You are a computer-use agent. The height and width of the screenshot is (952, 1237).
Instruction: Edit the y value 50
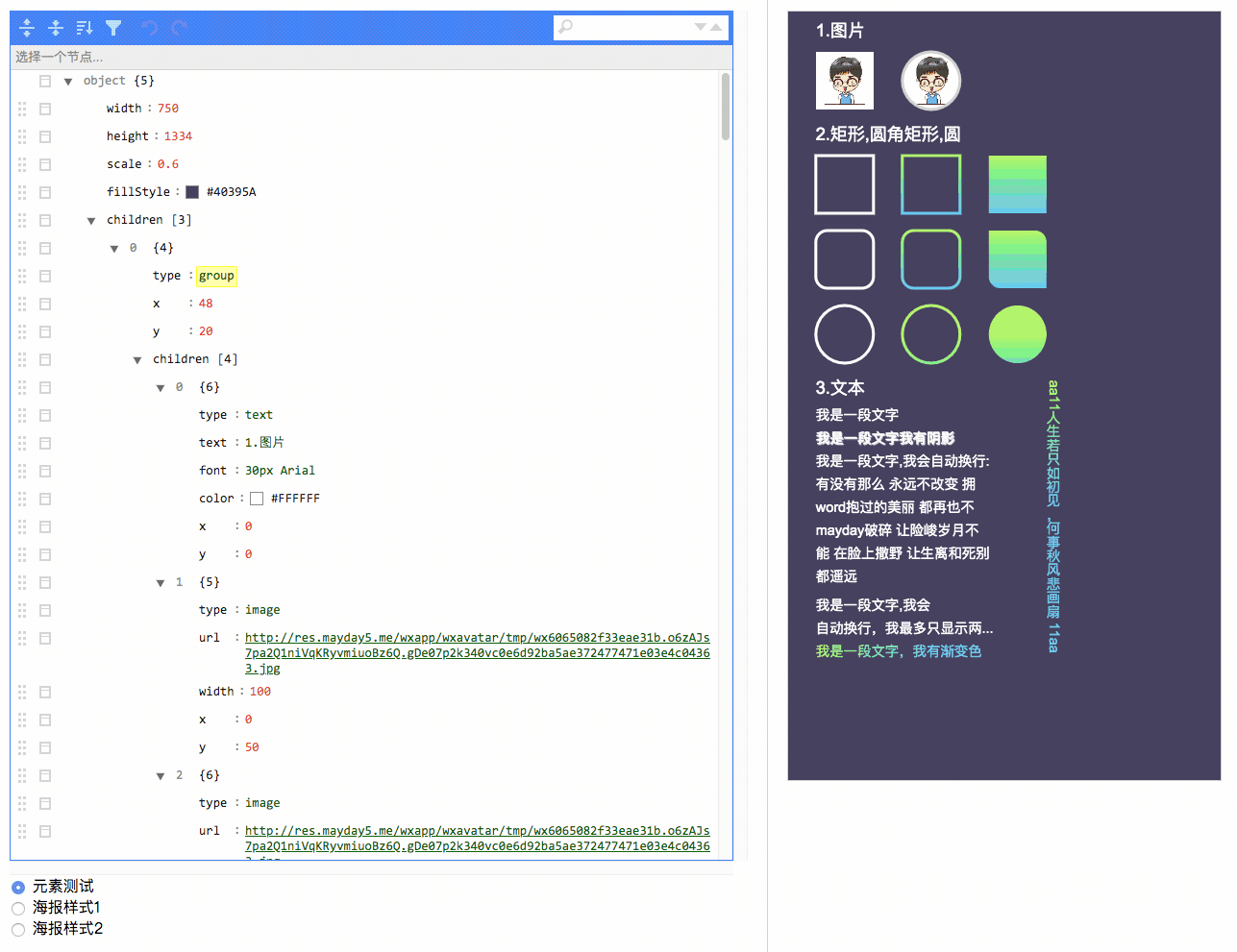point(252,747)
